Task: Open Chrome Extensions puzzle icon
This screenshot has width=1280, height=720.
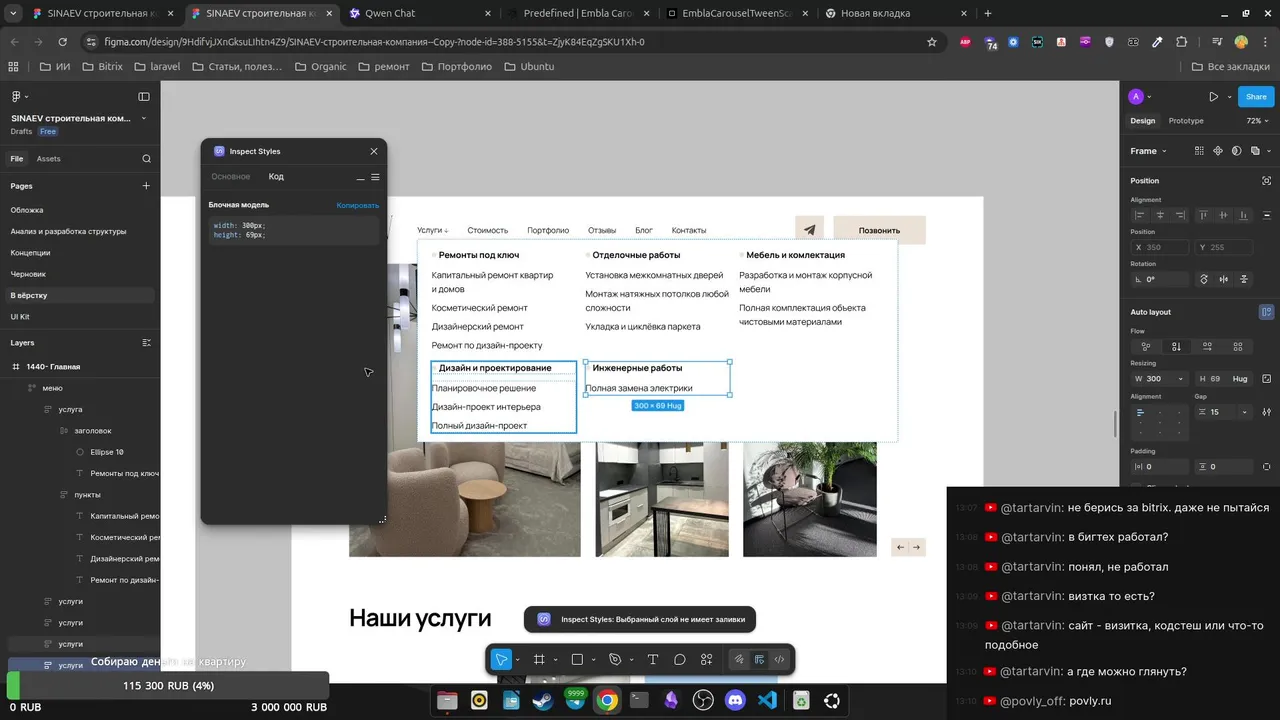Action: (x=1182, y=42)
